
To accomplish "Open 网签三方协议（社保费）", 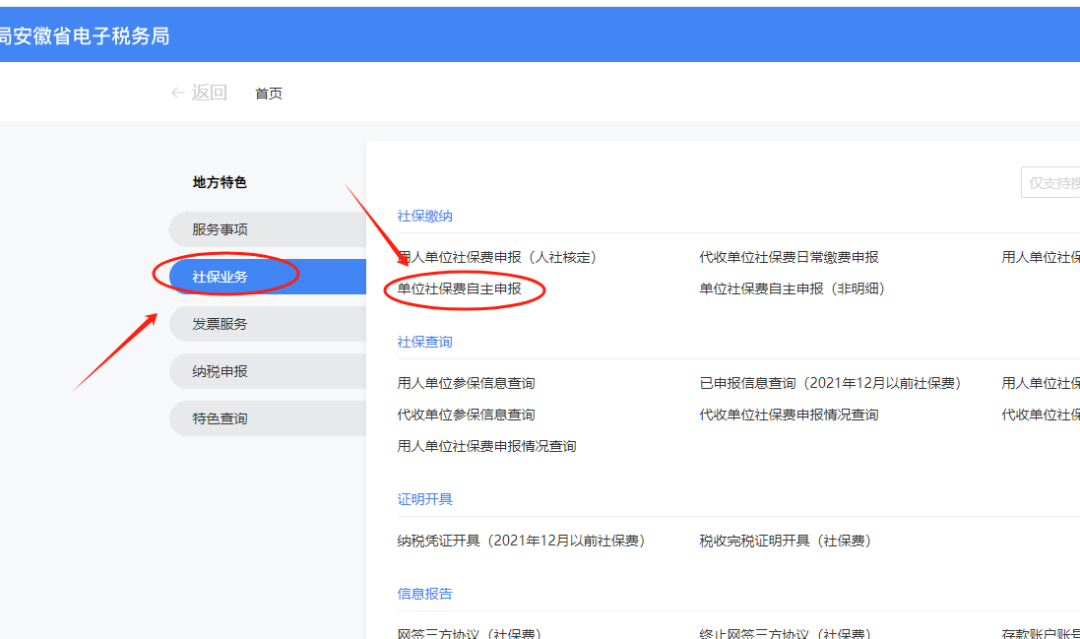I will click(x=470, y=631).
